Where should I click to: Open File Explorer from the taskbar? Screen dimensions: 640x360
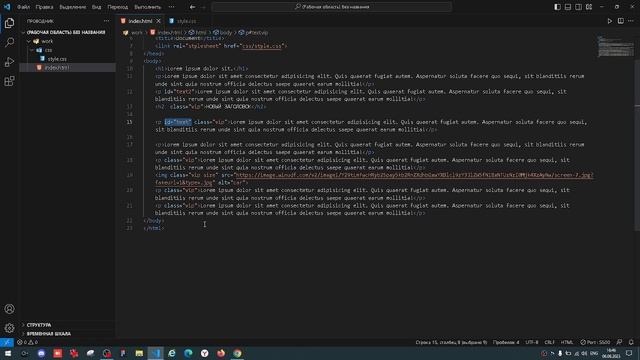click(x=139, y=353)
